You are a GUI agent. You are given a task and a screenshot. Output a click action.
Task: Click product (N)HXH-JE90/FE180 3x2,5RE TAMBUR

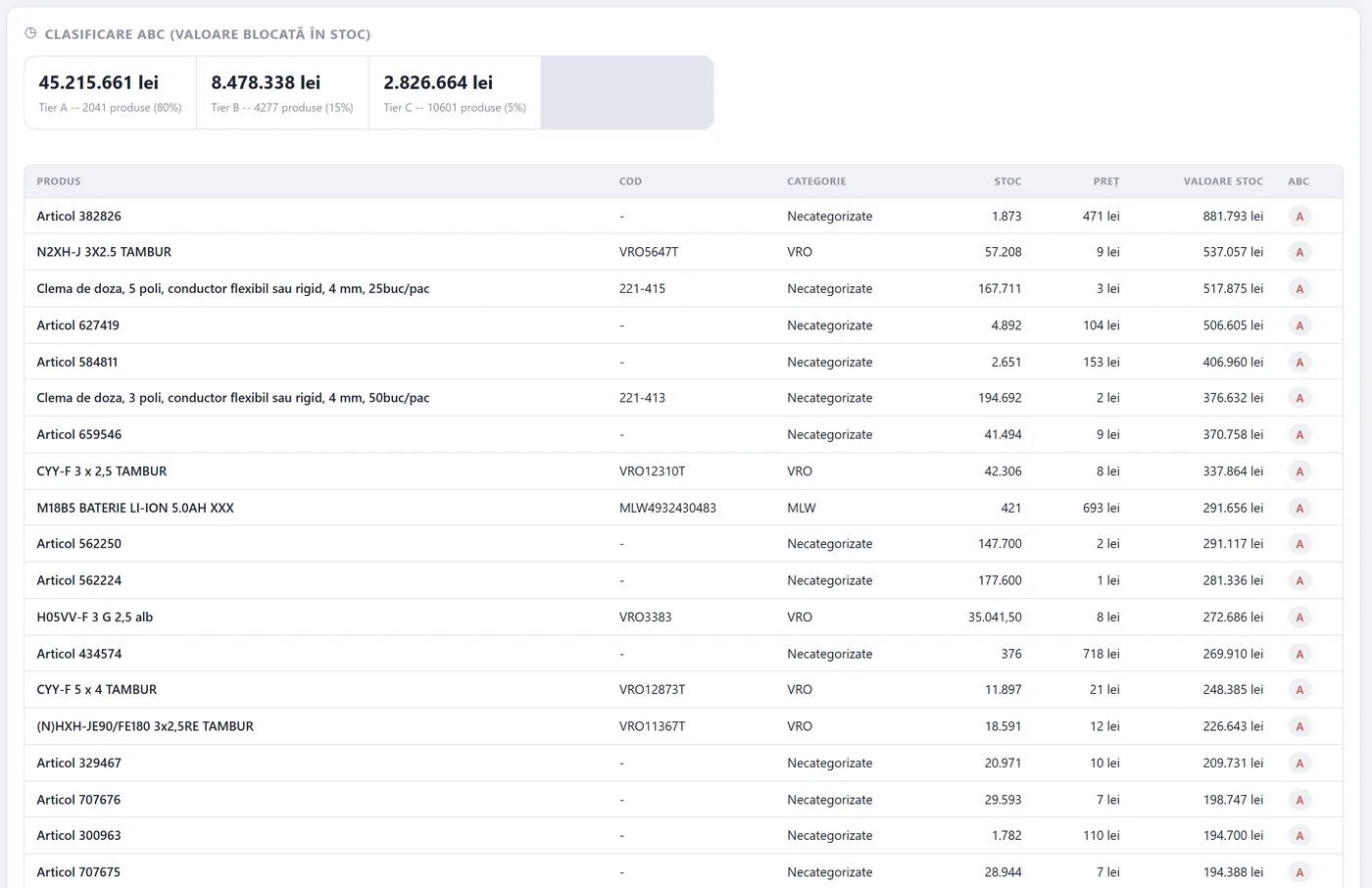click(145, 726)
